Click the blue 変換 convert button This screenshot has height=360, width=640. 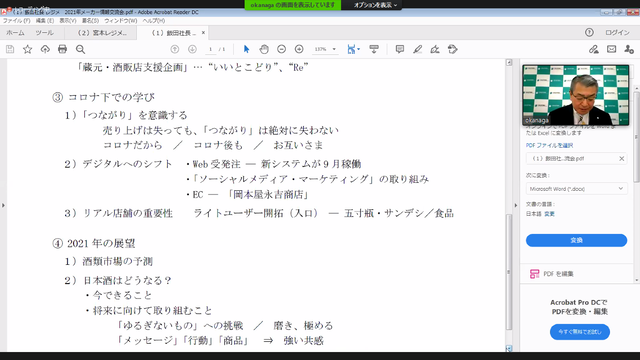(576, 240)
